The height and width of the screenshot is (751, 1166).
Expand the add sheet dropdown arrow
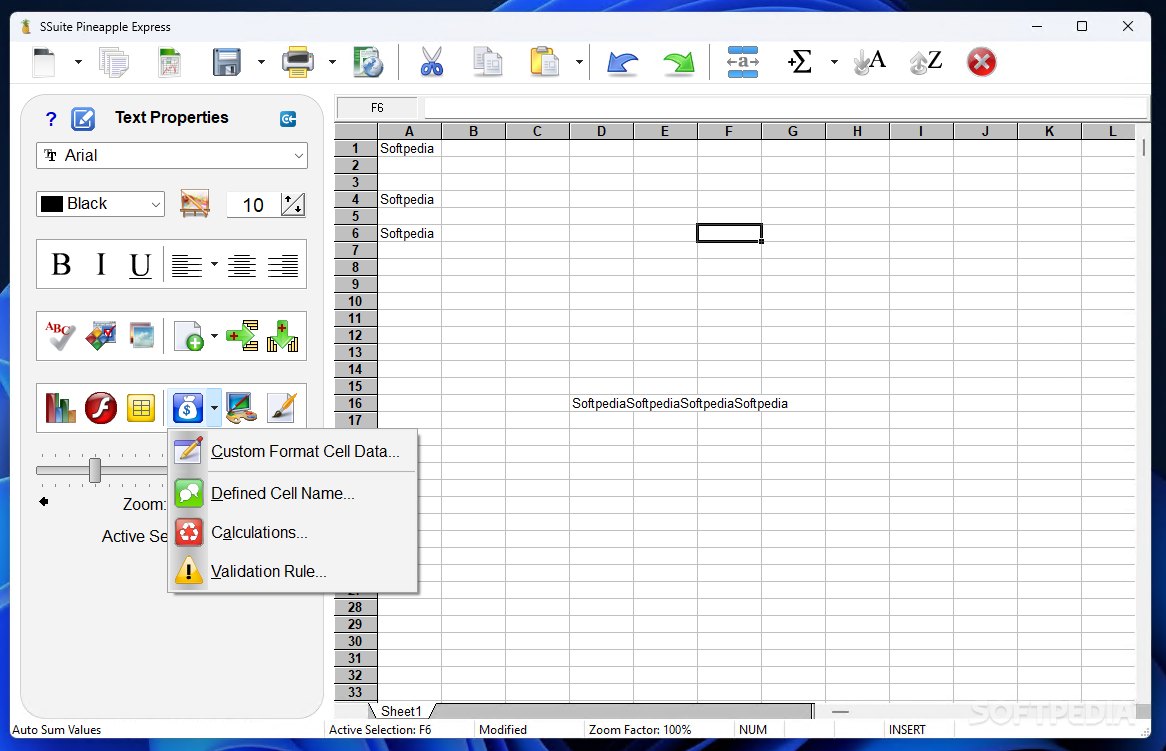[214, 336]
